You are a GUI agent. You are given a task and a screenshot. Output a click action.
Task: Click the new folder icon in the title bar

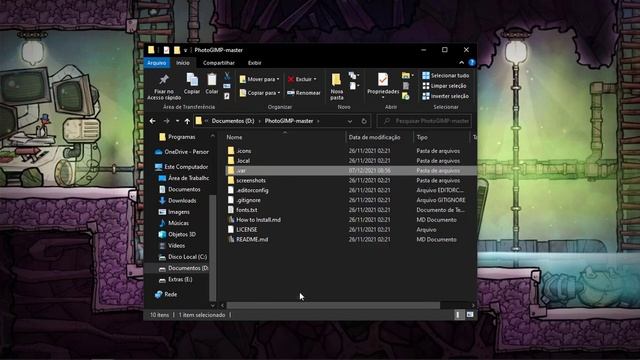click(x=177, y=50)
